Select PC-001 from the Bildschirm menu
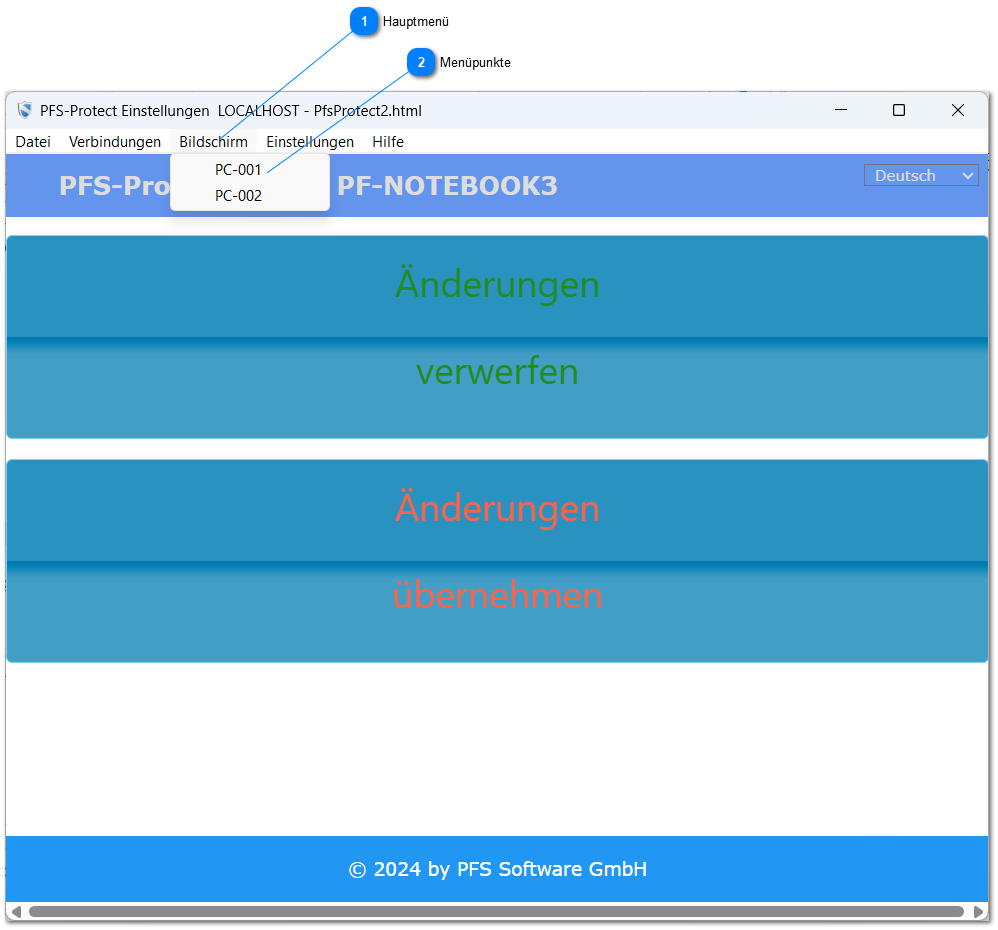 (238, 170)
